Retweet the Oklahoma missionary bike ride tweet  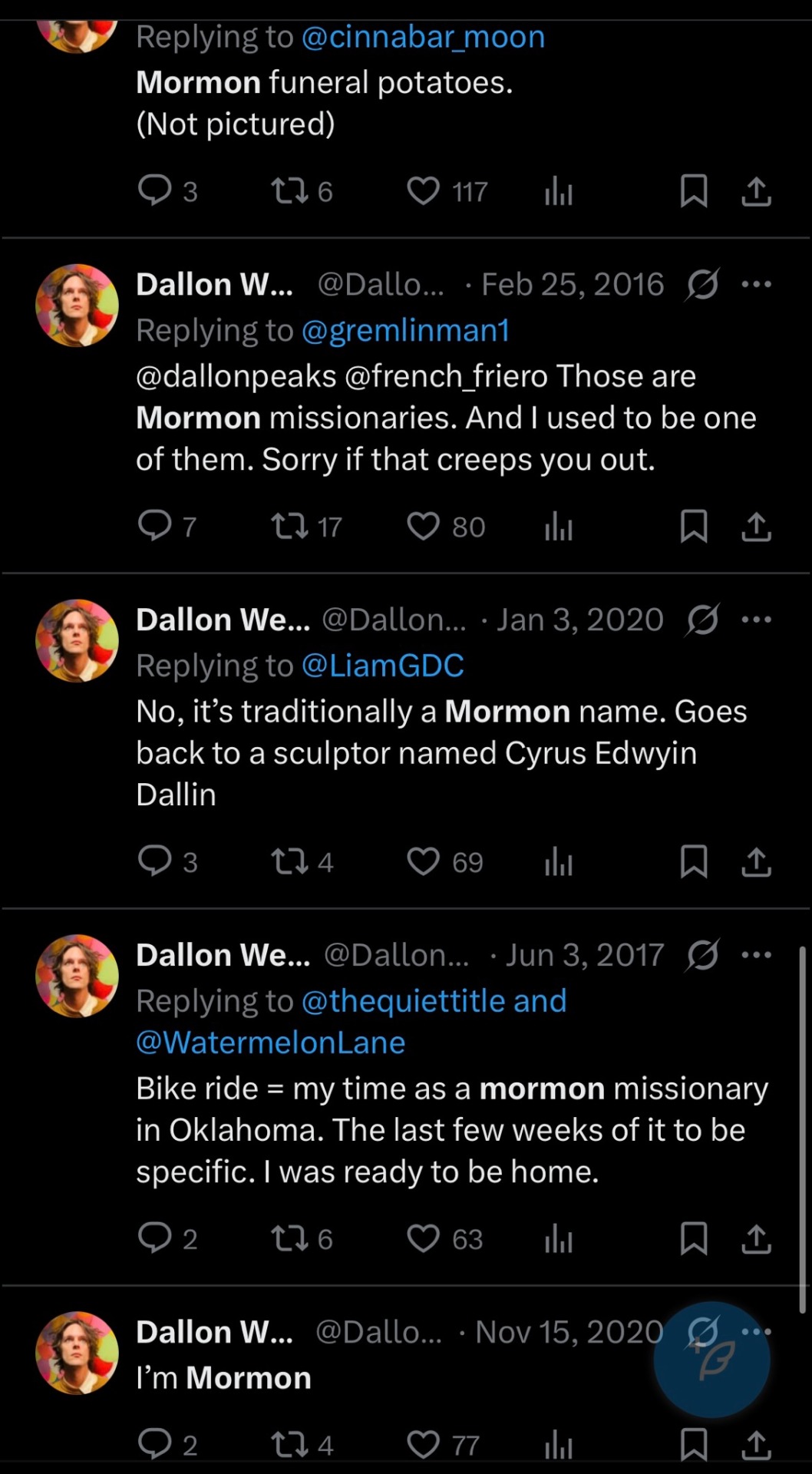tap(290, 1238)
